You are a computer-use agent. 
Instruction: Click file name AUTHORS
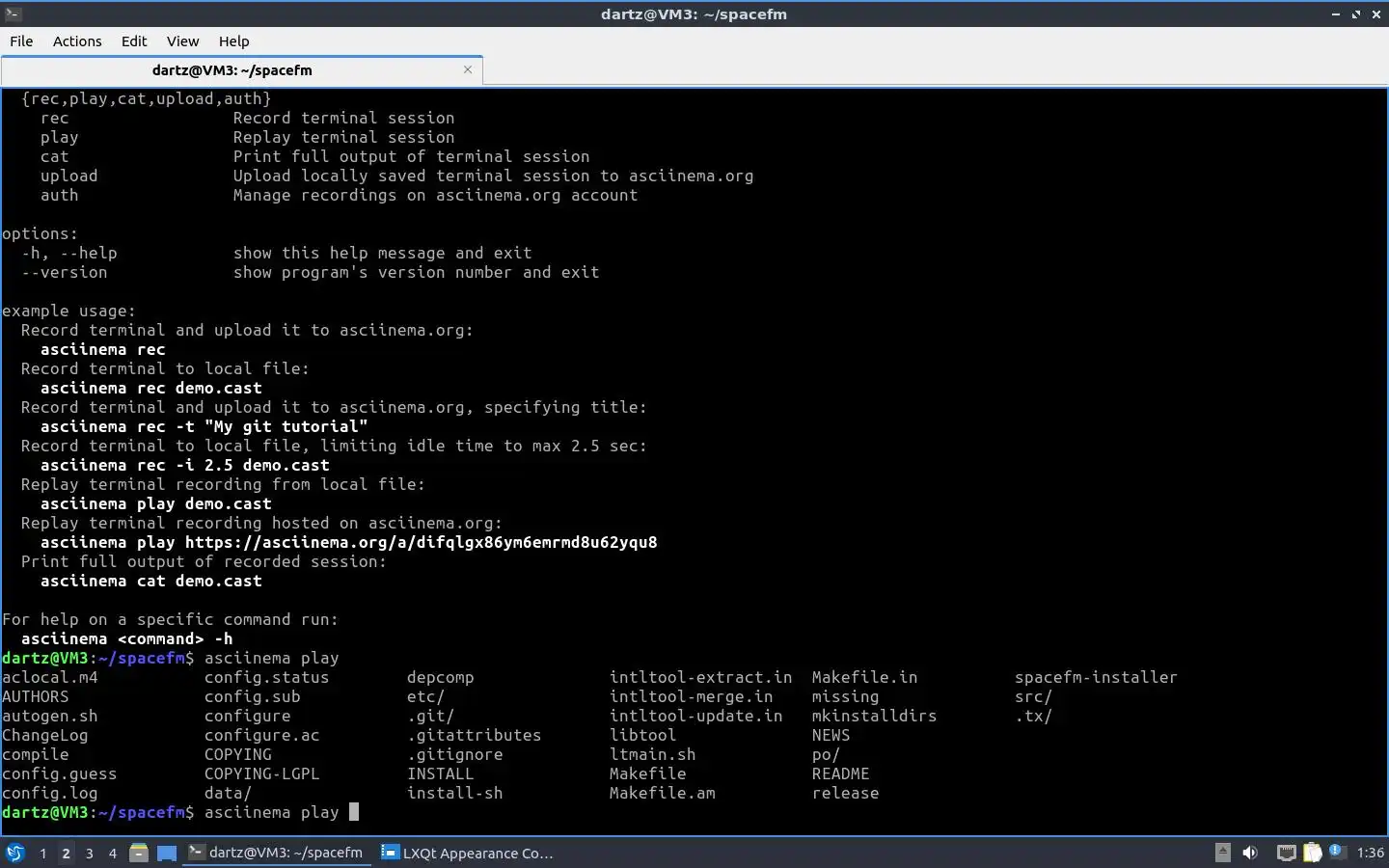point(36,696)
